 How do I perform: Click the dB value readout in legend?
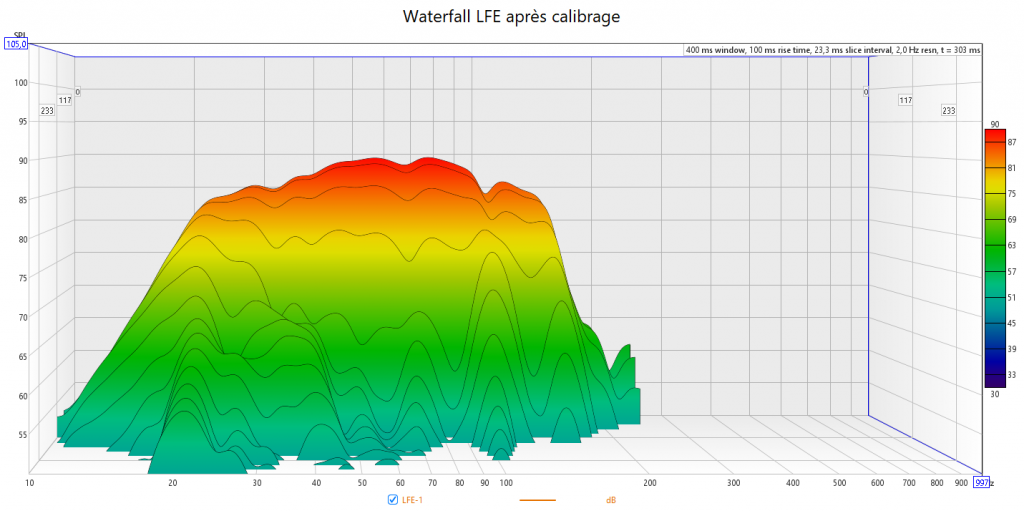pyautogui.click(x=610, y=500)
